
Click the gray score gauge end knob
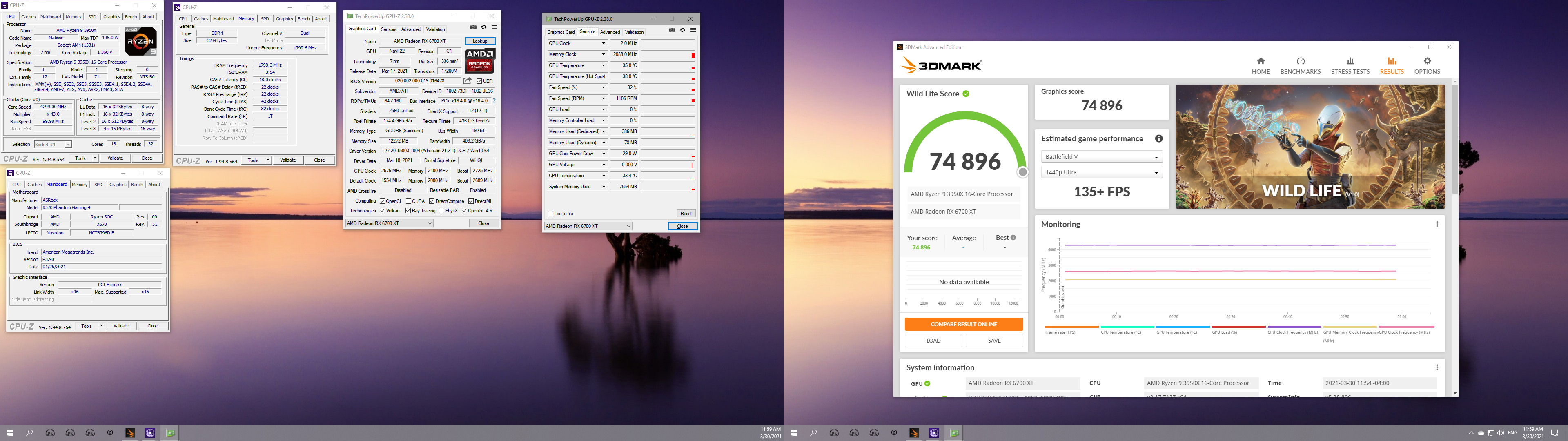(1022, 172)
